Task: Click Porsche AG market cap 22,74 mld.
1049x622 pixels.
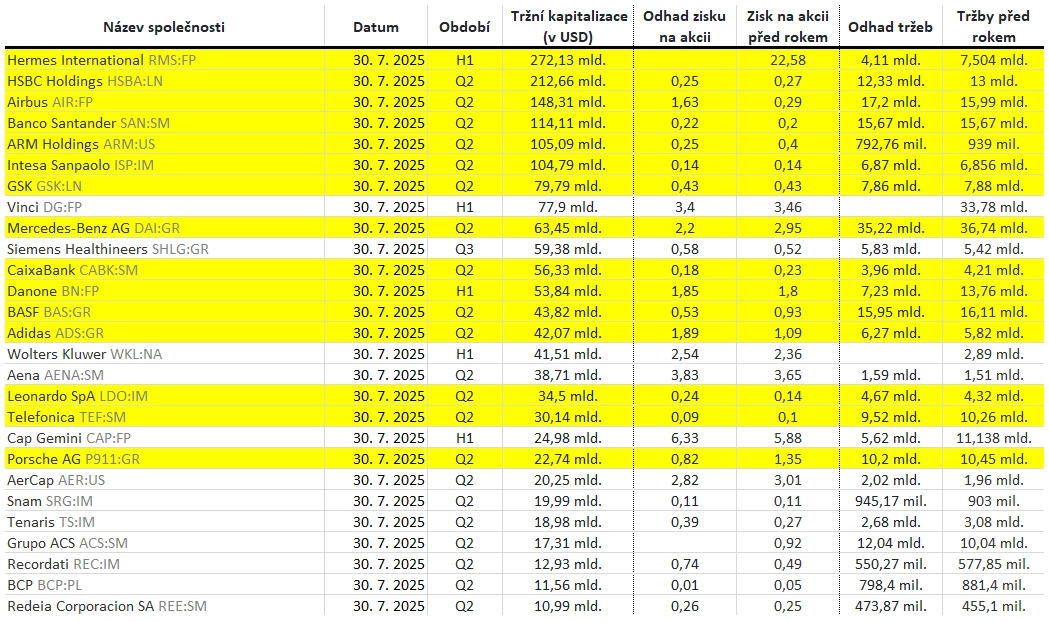Action: click(568, 459)
